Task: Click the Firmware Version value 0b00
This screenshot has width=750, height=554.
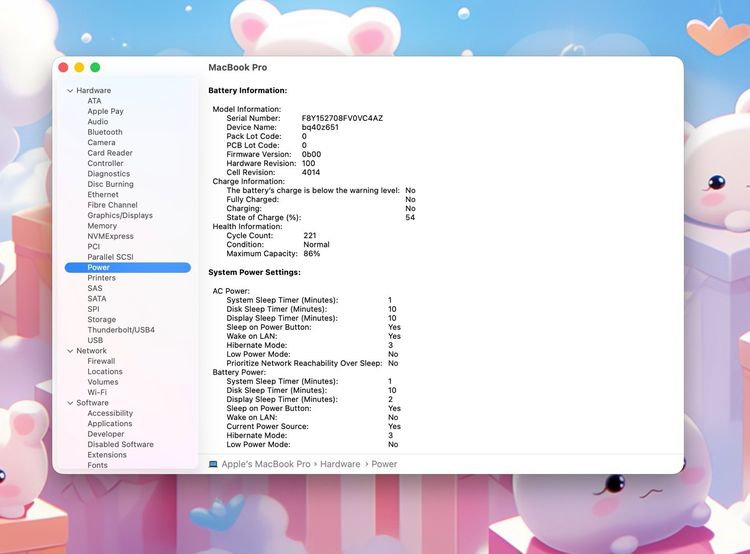Action: tap(311, 155)
